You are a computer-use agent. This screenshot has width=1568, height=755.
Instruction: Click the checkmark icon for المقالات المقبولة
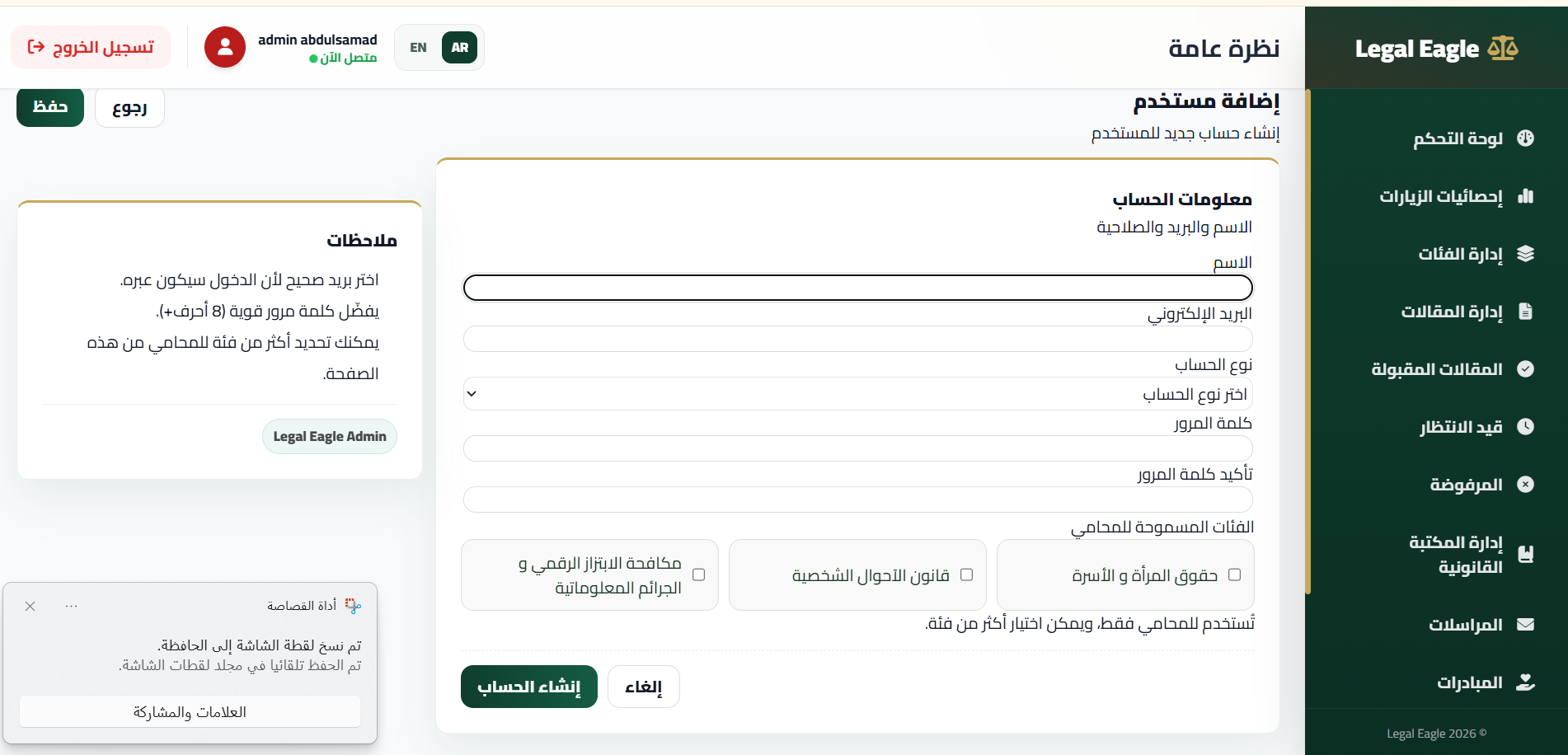(x=1525, y=369)
